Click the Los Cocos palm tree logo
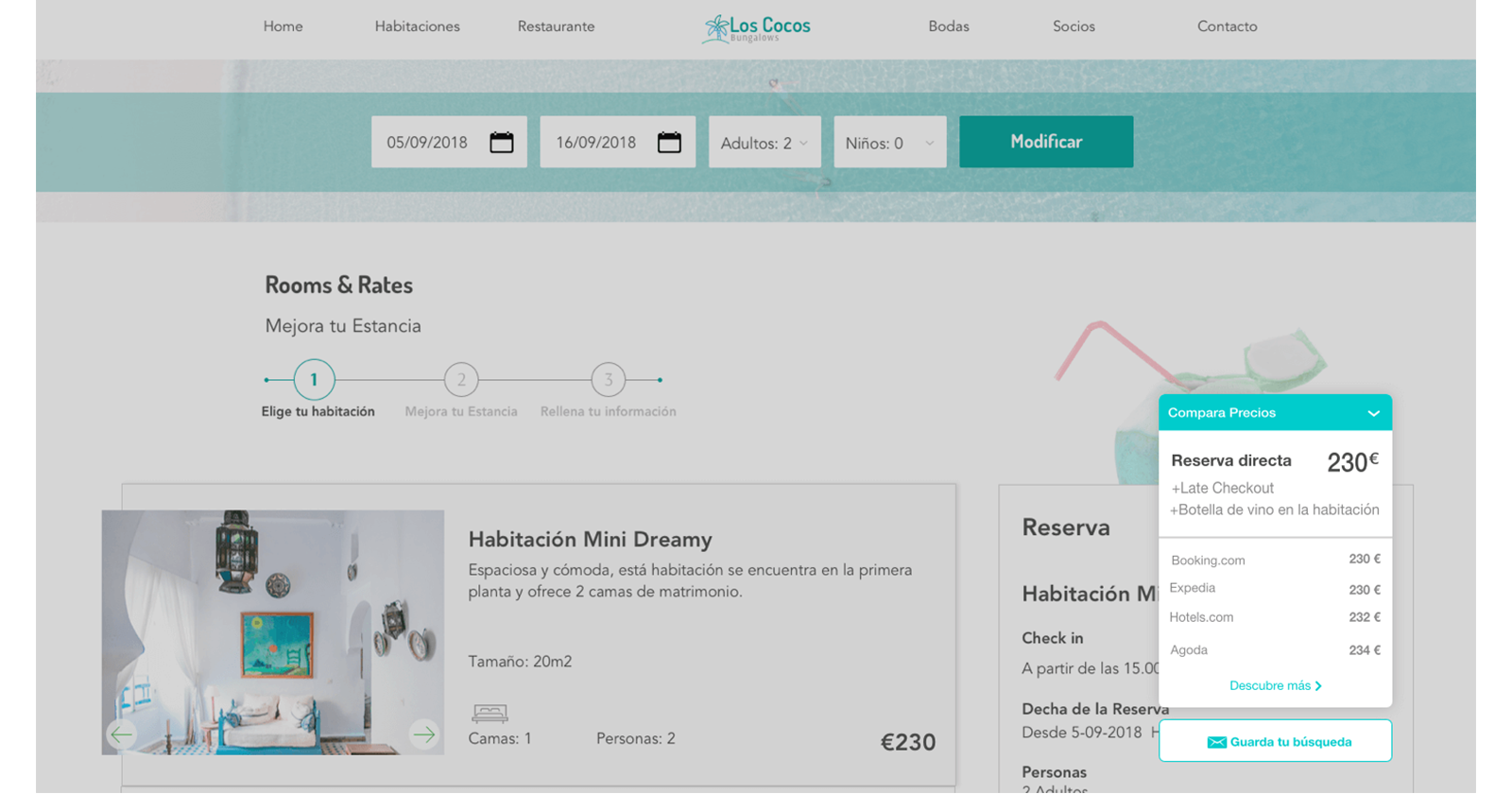 (716, 28)
